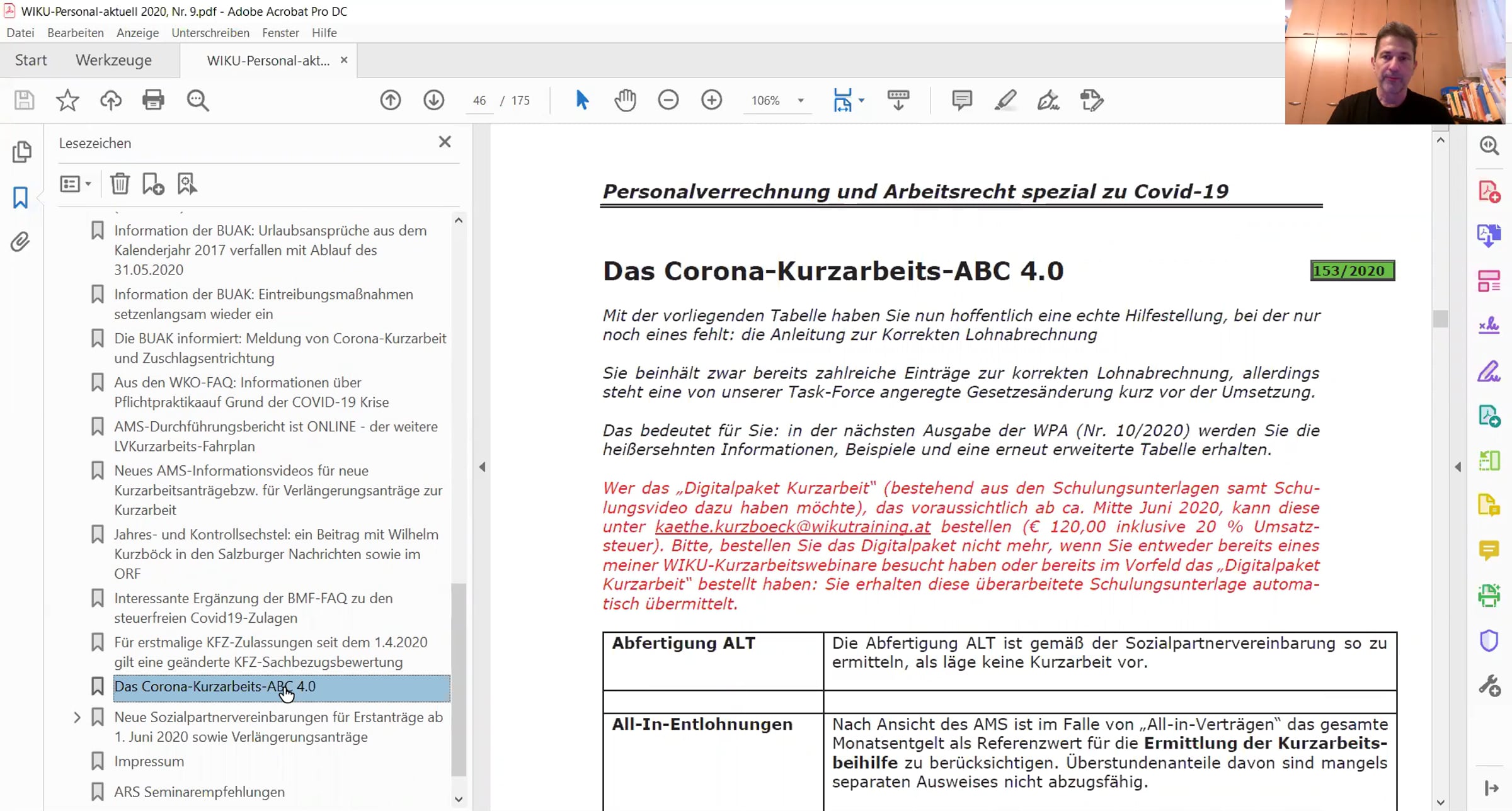Click the kaethe.kurzboeck@wikutraining.at email link
This screenshot has height=811, width=1512.
(x=793, y=526)
